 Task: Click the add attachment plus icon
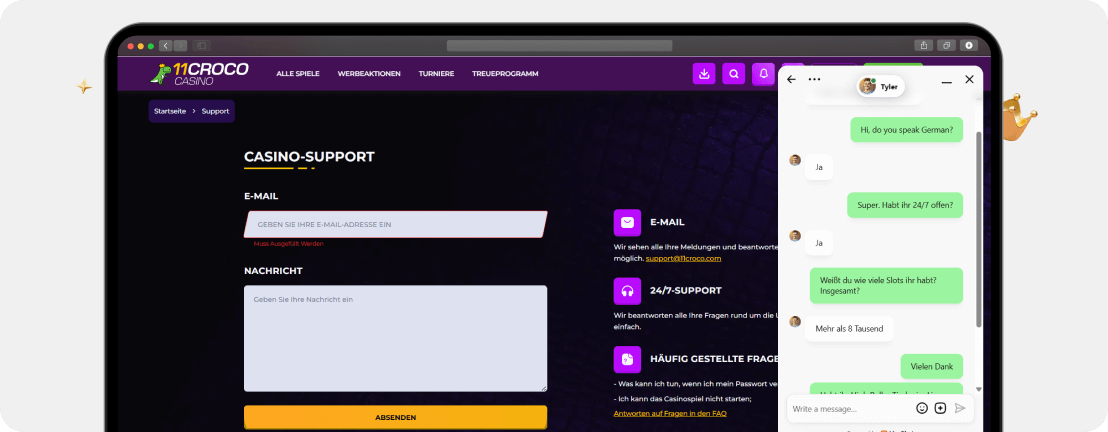click(x=940, y=408)
